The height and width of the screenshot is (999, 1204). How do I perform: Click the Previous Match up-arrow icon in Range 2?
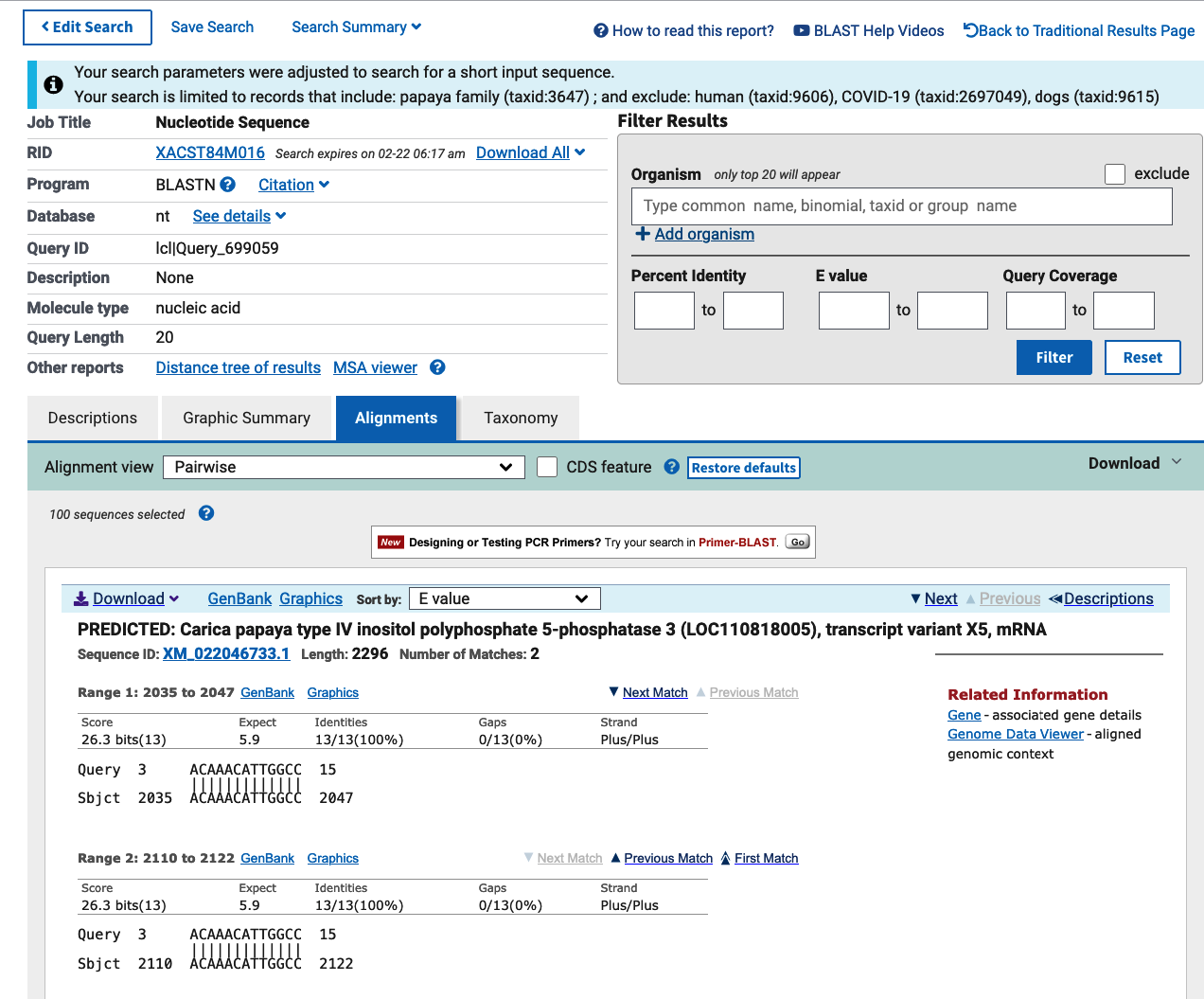coord(615,858)
